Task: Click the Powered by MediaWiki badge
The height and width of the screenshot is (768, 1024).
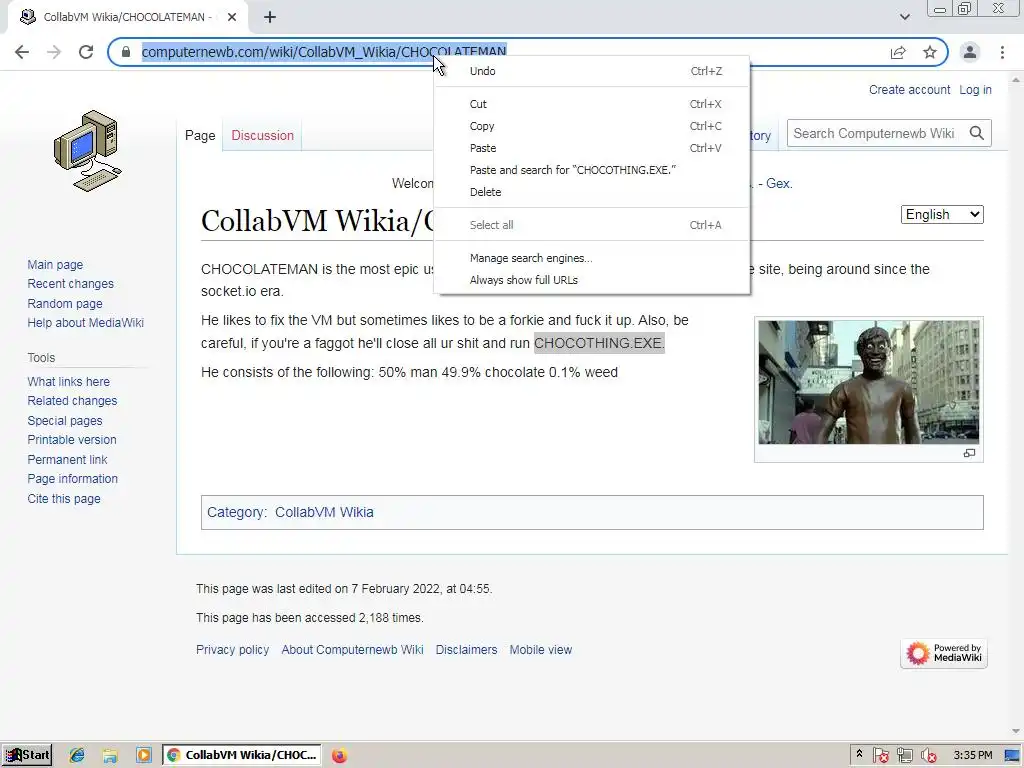Action: point(944,653)
